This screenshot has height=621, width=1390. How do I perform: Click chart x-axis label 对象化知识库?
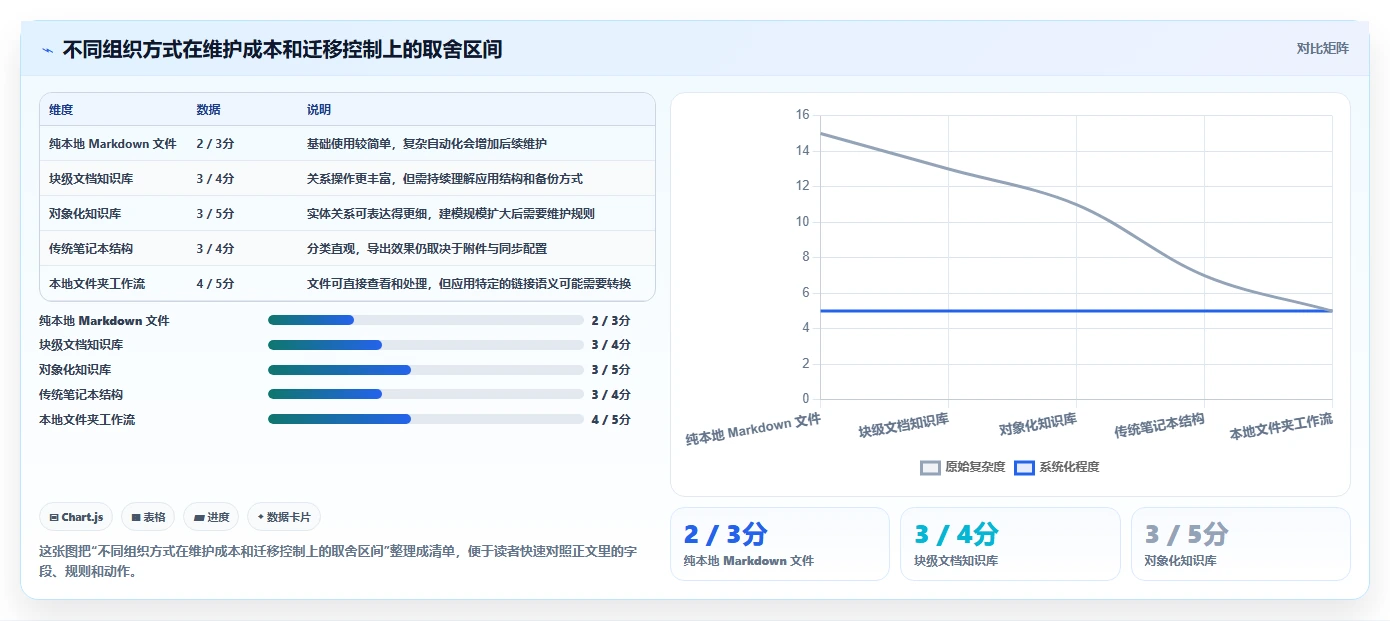(x=1038, y=425)
